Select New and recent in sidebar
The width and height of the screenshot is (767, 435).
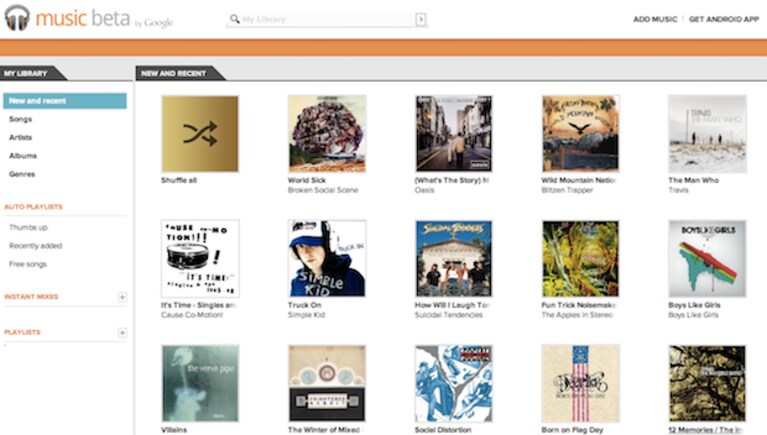coord(65,101)
